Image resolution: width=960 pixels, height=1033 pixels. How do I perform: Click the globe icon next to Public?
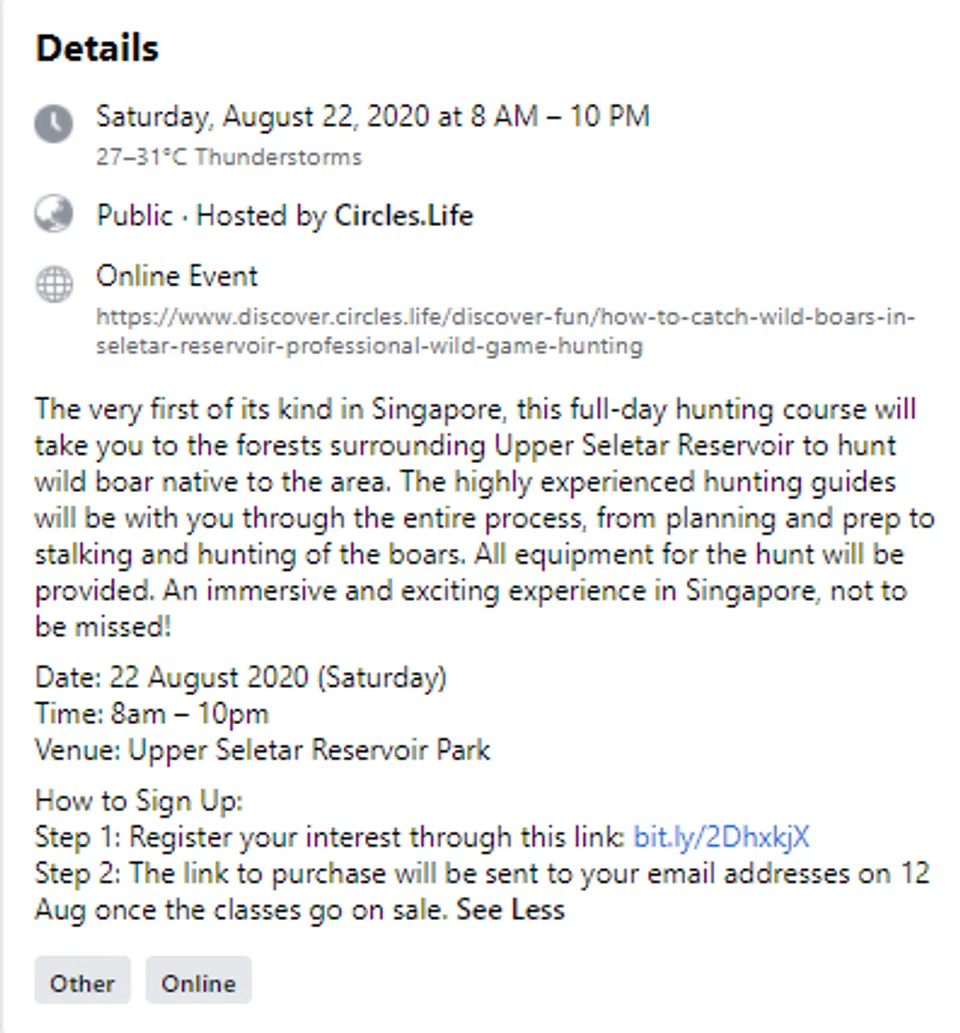click(54, 214)
